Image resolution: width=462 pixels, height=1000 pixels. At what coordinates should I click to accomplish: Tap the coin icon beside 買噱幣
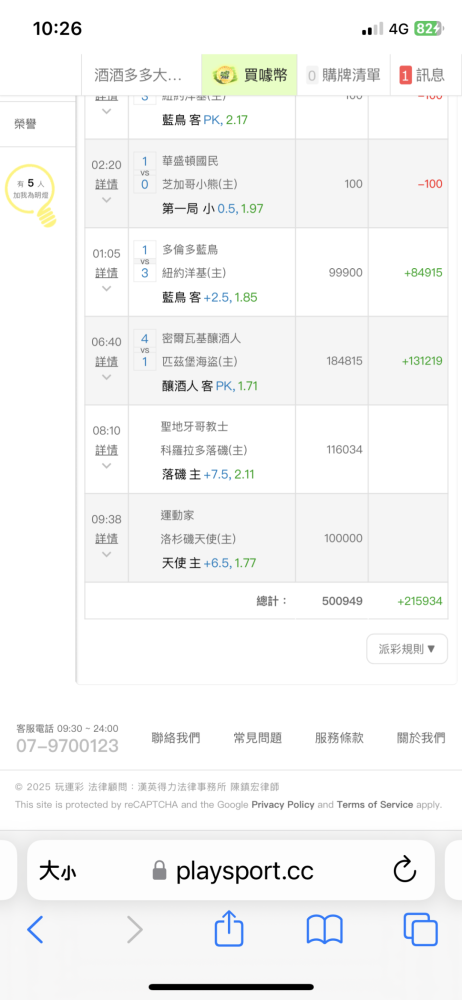pyautogui.click(x=225, y=75)
